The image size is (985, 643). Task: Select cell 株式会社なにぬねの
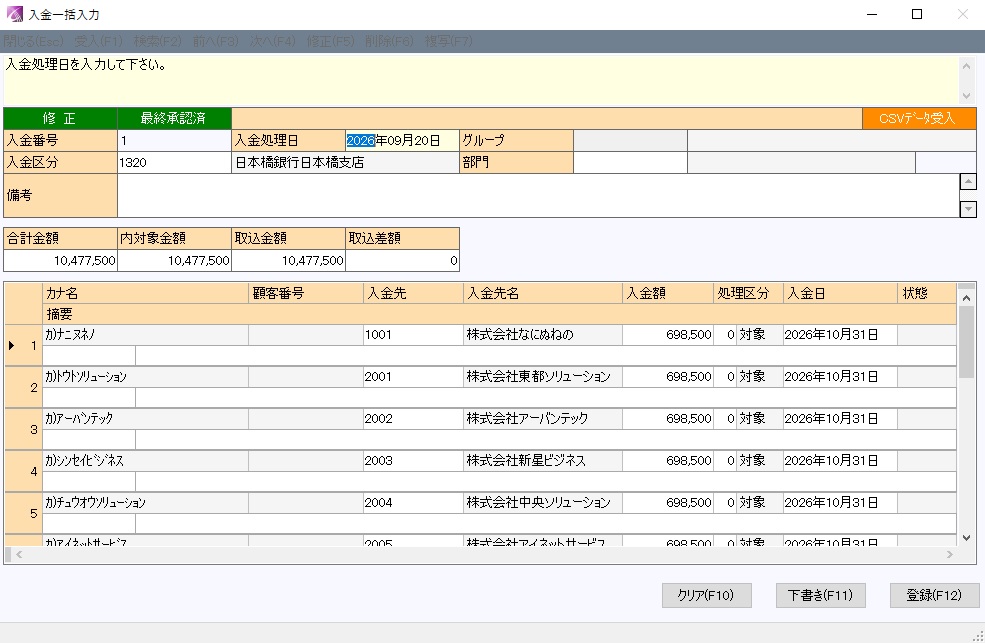[543, 335]
